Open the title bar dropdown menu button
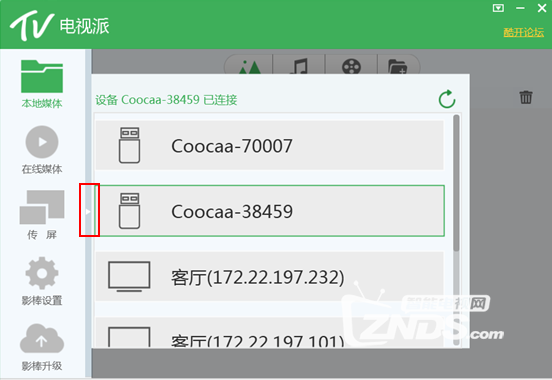The width and height of the screenshot is (552, 380). pos(498,8)
